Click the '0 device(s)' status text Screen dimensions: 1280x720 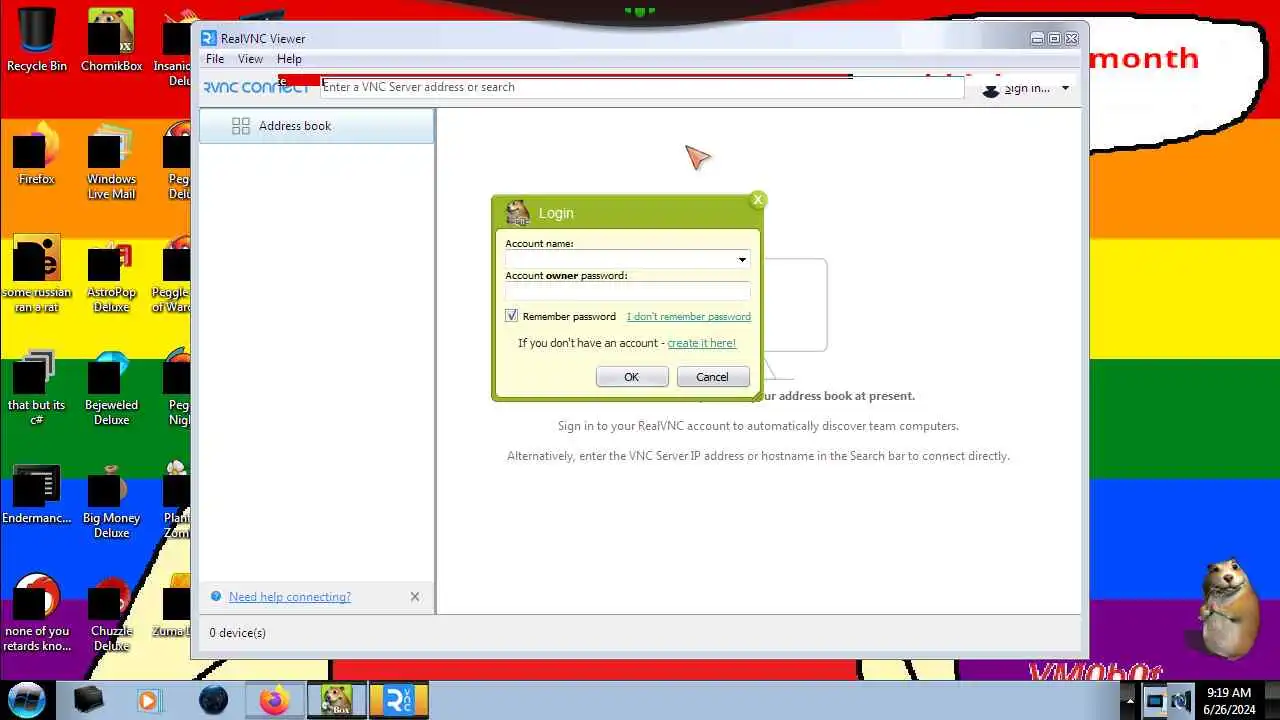(x=238, y=633)
